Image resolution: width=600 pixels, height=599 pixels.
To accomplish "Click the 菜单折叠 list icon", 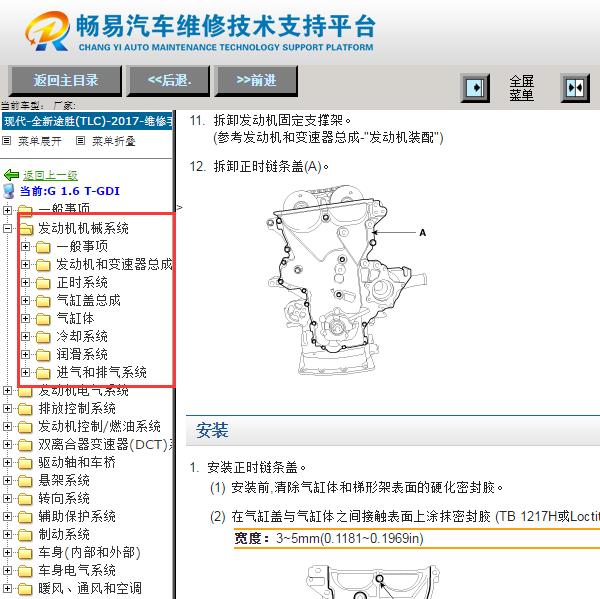I will point(80,140).
